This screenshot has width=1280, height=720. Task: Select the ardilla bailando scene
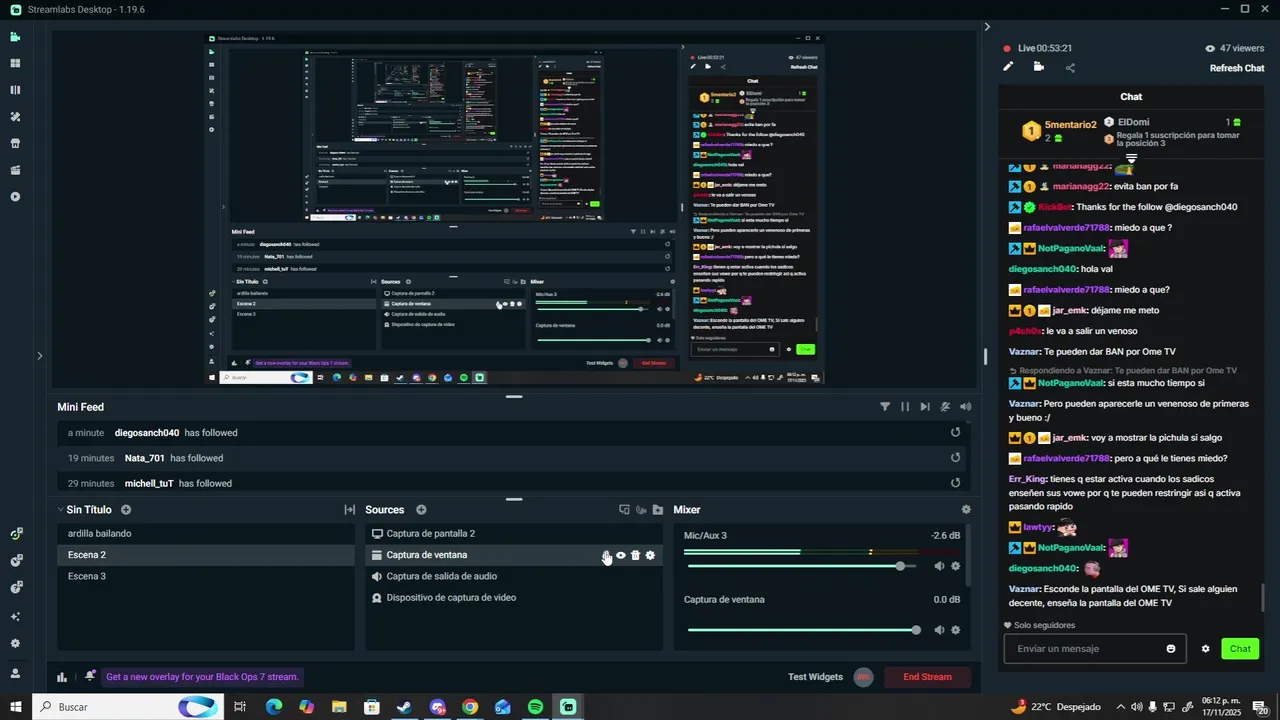click(206, 534)
